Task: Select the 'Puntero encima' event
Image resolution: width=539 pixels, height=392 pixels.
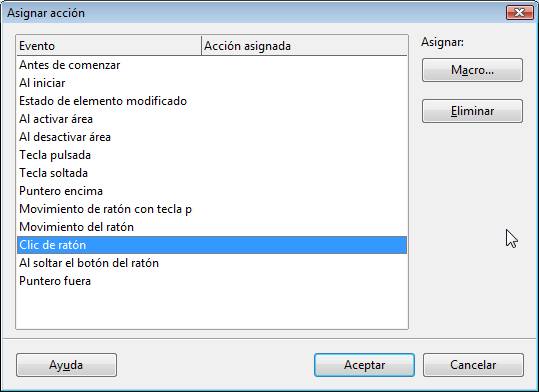Action: coord(212,191)
